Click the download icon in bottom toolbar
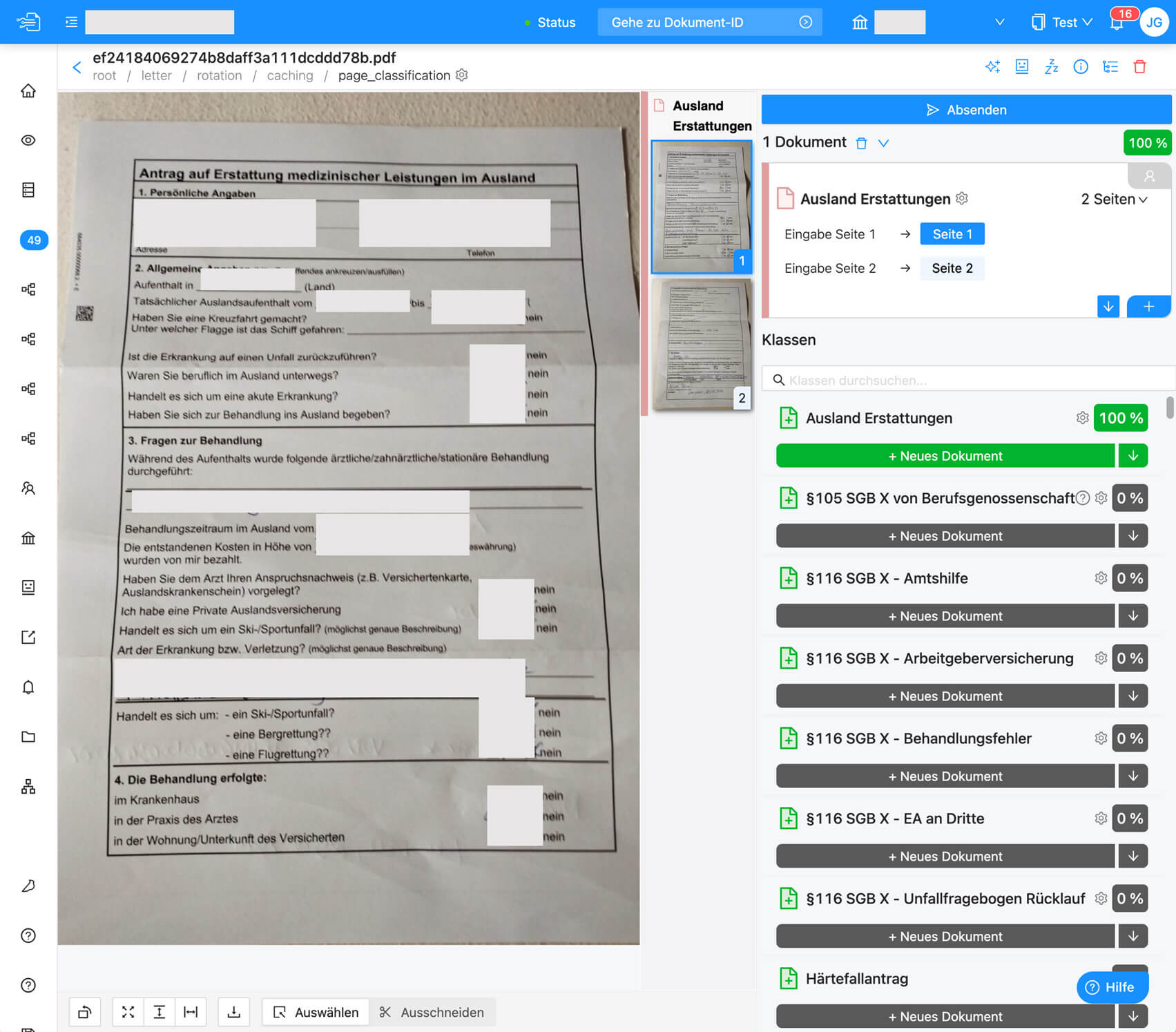The image size is (1176, 1032). [234, 1012]
